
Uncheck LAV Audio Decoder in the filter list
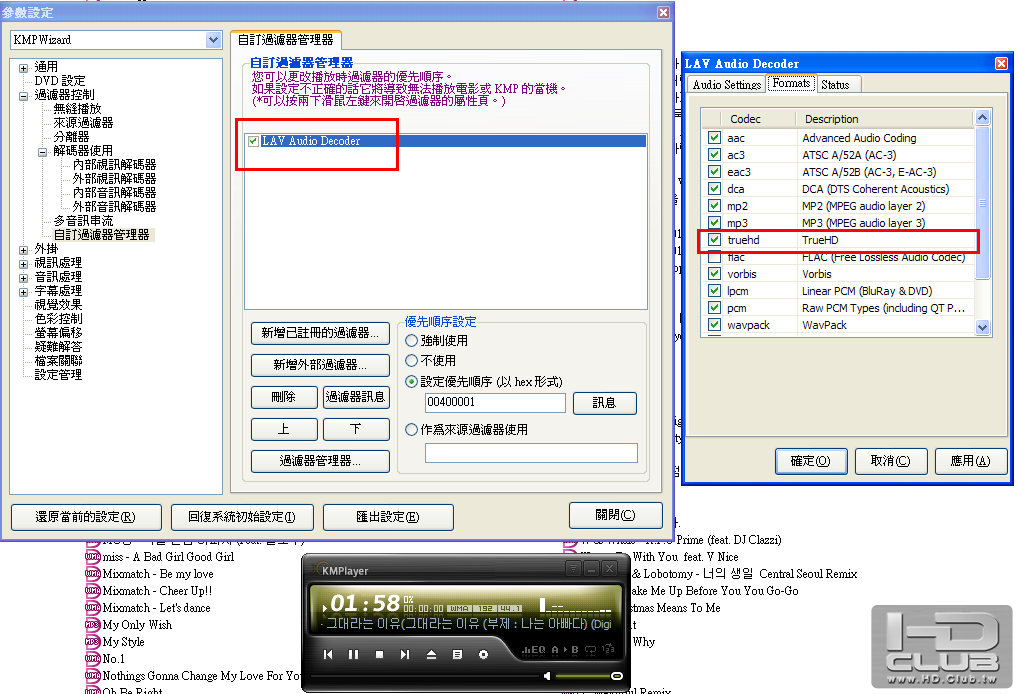pos(253,141)
